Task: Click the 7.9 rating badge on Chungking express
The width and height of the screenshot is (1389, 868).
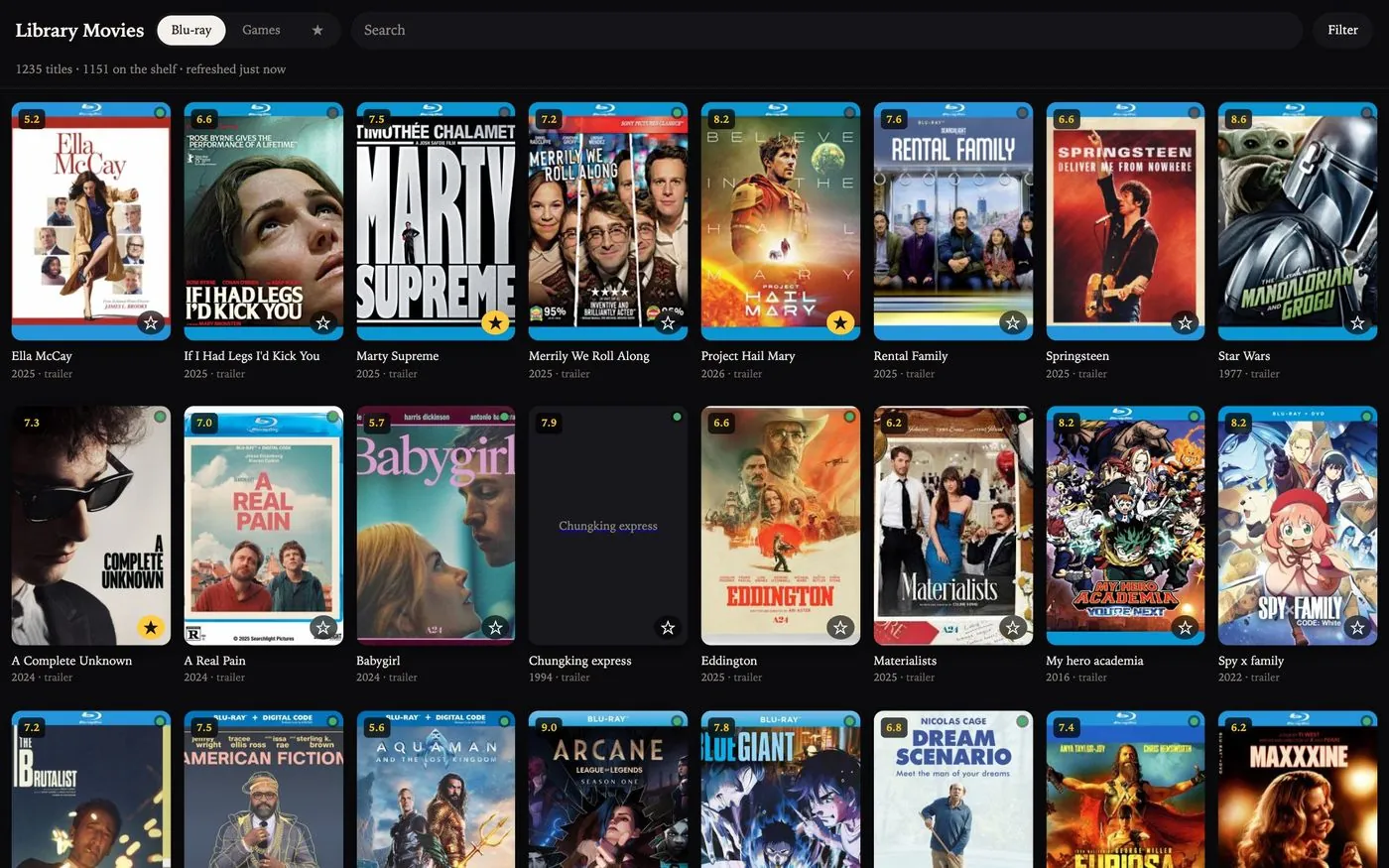Action: (549, 423)
